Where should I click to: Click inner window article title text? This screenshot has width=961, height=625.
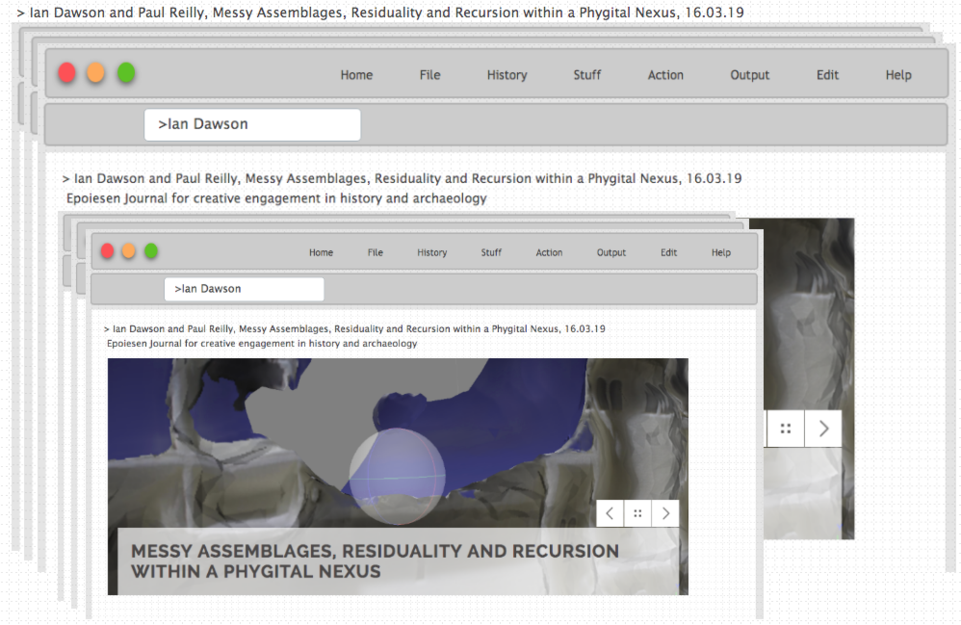click(355, 329)
